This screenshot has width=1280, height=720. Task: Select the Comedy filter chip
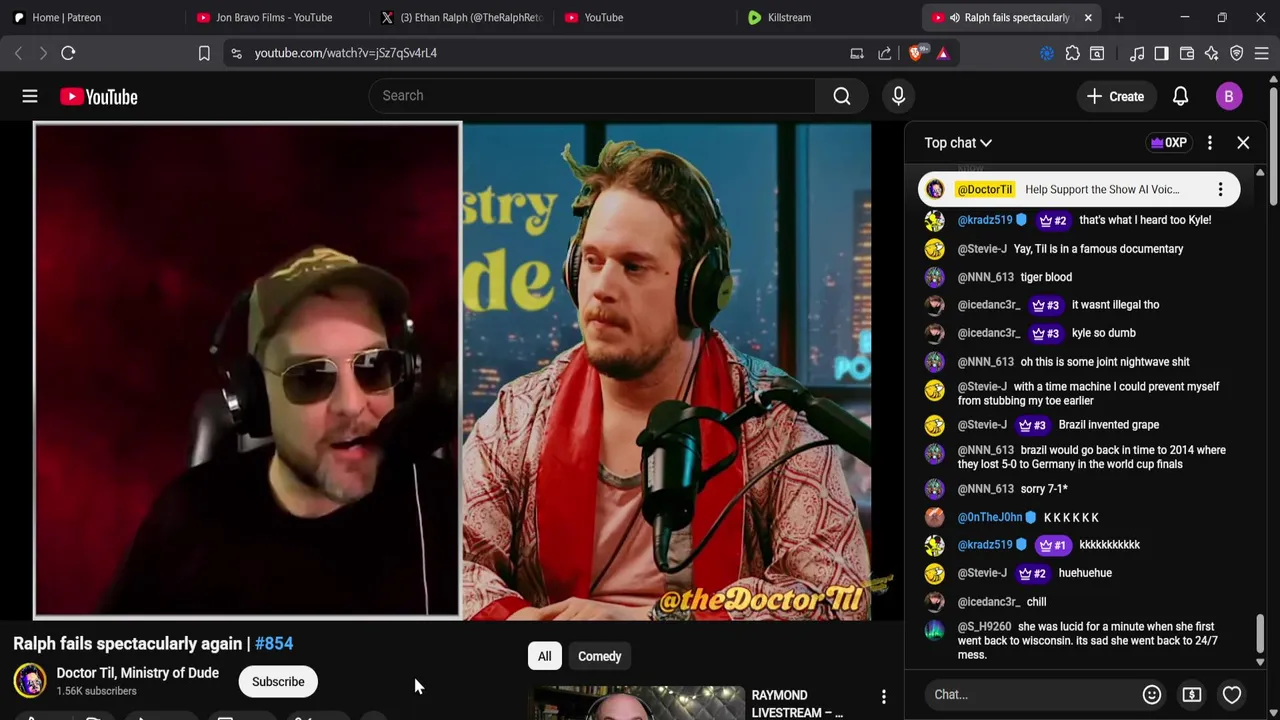click(x=600, y=656)
